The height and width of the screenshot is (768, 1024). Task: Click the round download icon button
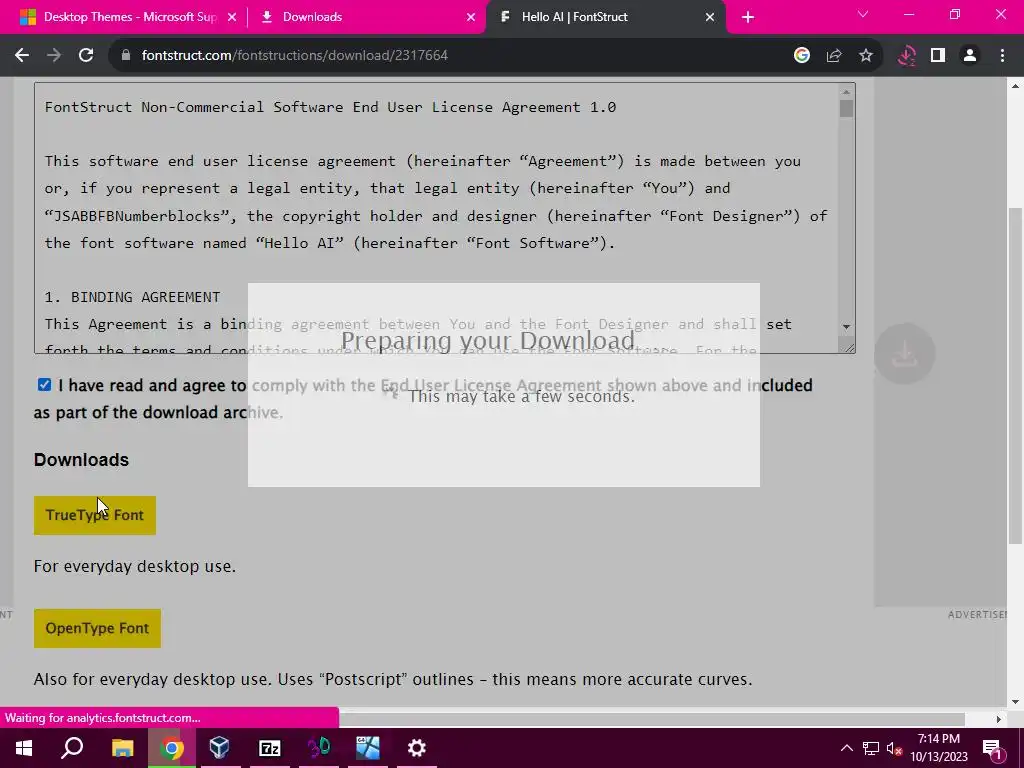pos(904,353)
